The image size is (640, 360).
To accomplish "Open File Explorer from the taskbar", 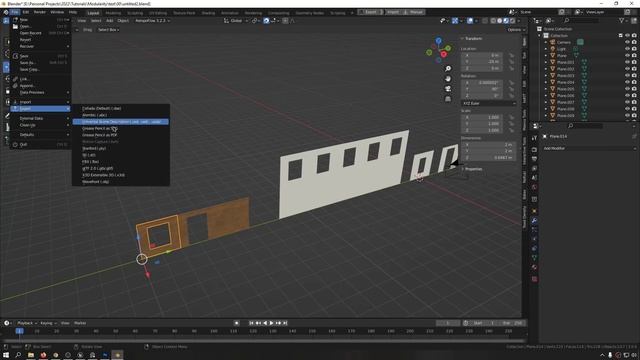I will click(31, 355).
